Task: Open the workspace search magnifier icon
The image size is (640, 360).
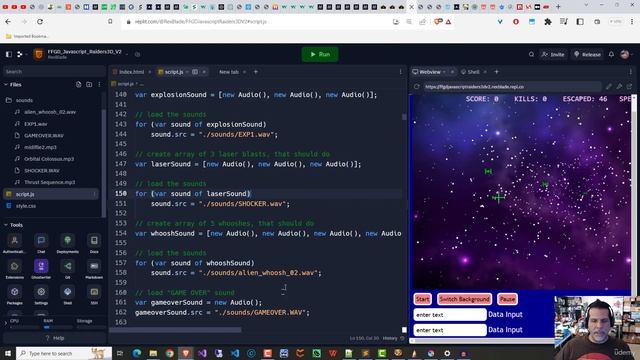Action: point(531,54)
